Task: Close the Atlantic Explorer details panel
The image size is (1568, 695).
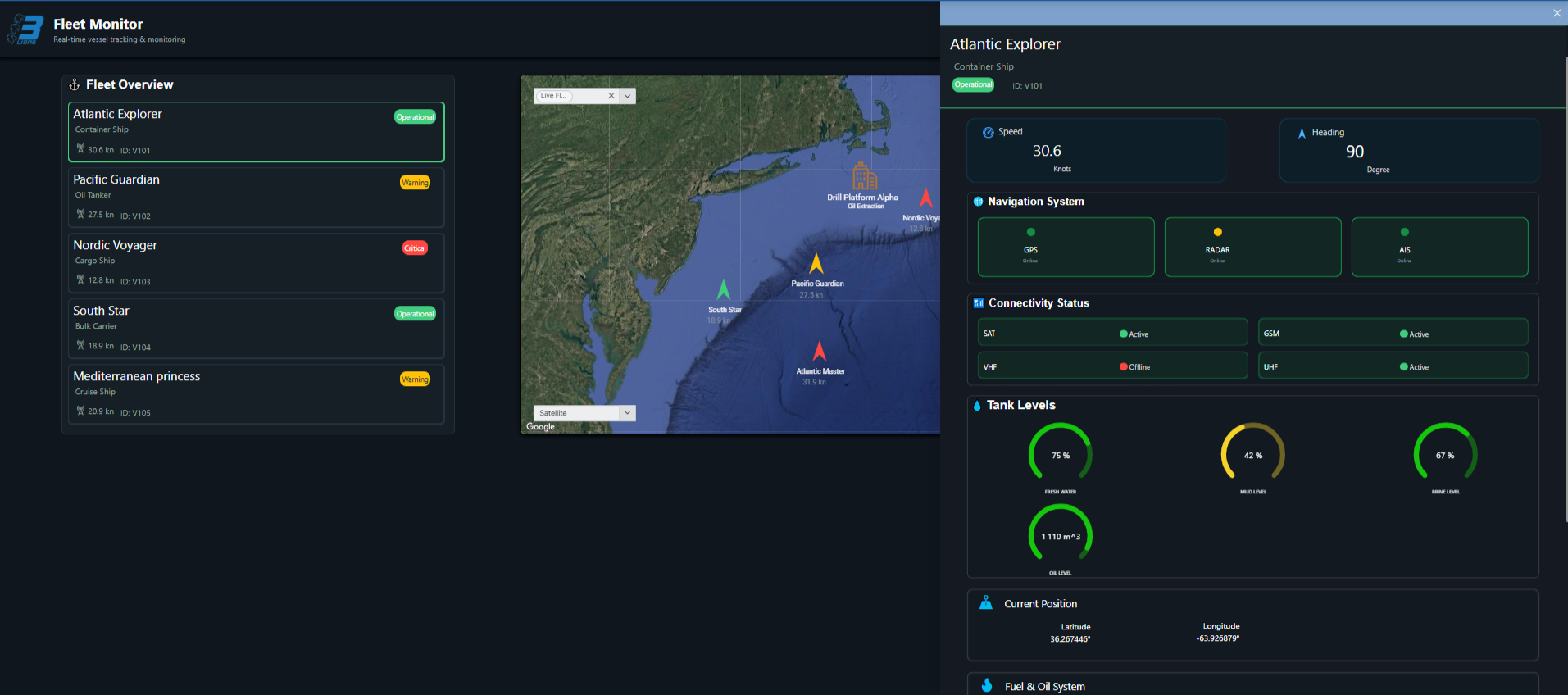Action: 1557,13
